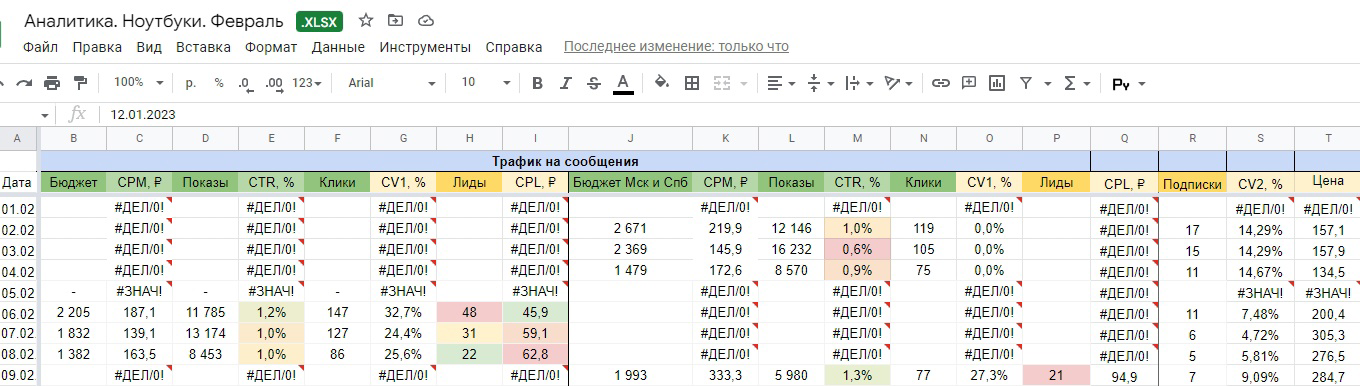Toggle italic formatting
1360x386 pixels.
[x=565, y=83]
